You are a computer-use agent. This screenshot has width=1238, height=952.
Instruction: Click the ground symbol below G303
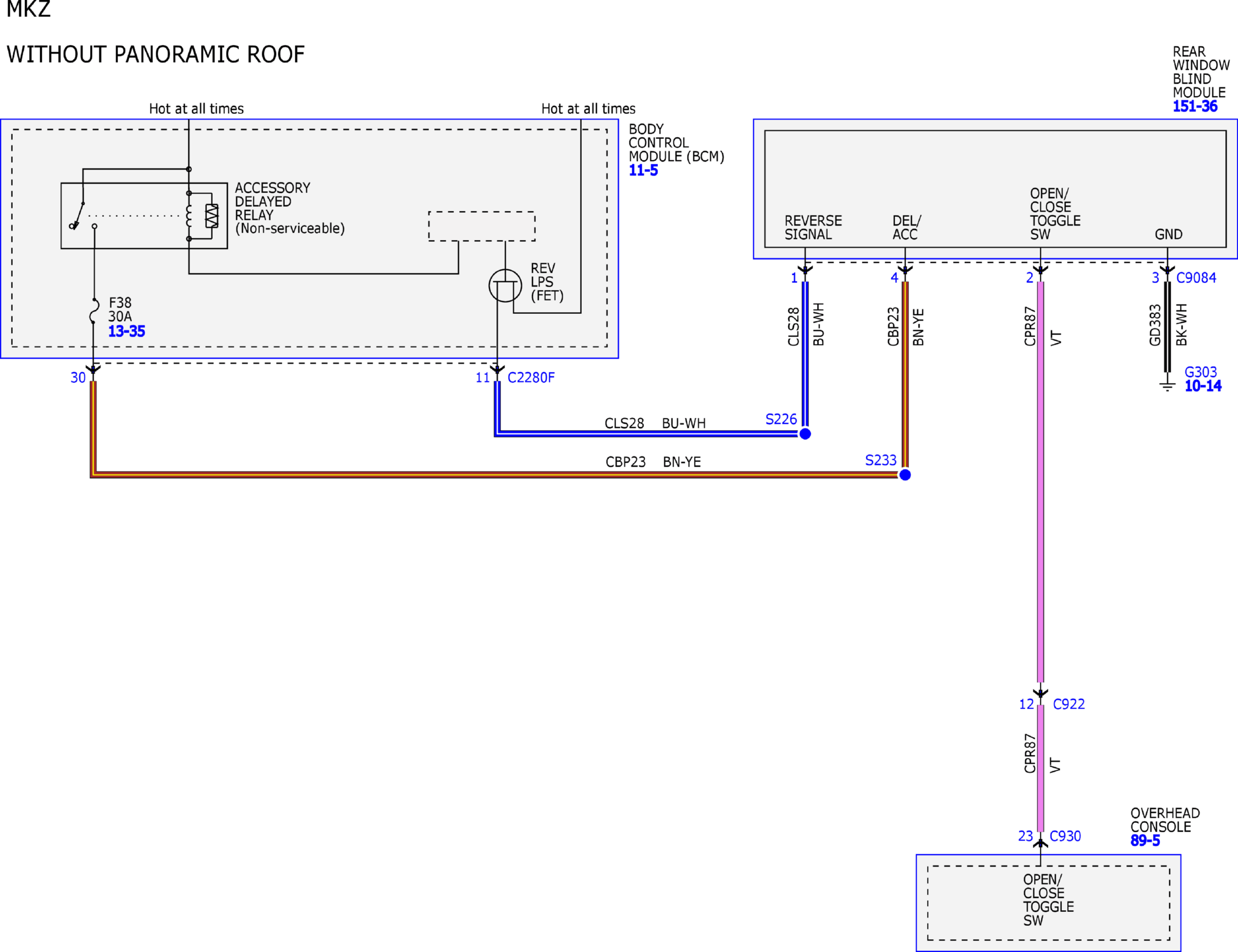point(1167,386)
